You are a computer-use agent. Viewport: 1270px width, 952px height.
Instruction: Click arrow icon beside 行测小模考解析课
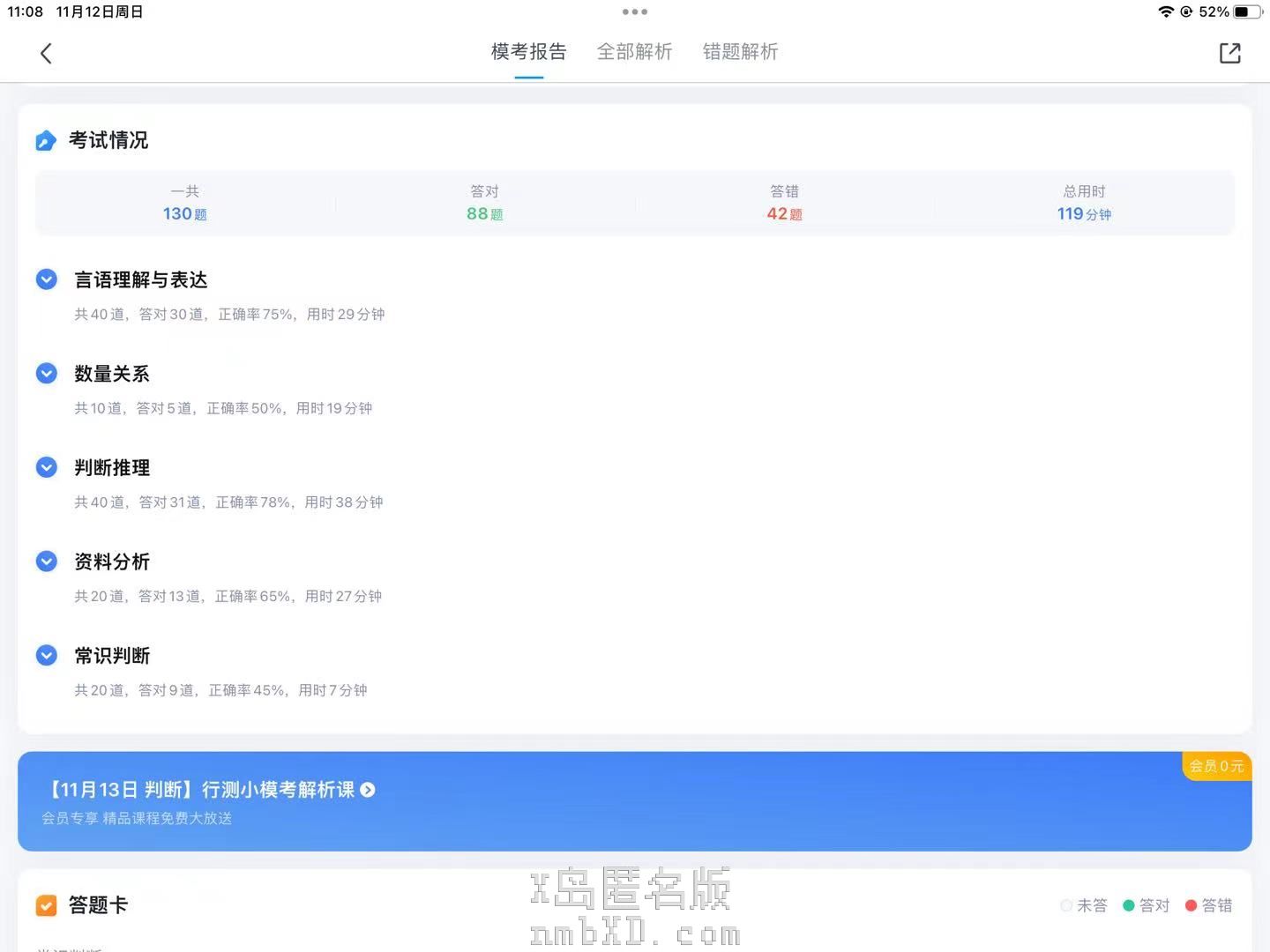[x=368, y=790]
